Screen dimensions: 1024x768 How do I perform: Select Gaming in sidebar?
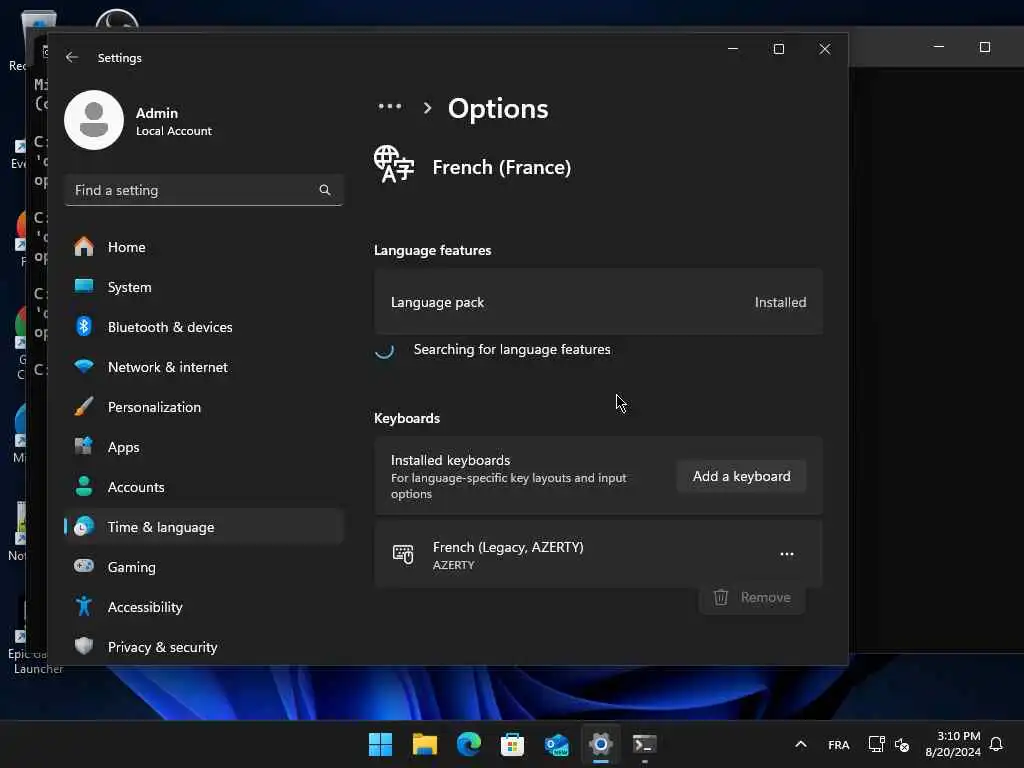coord(204,567)
